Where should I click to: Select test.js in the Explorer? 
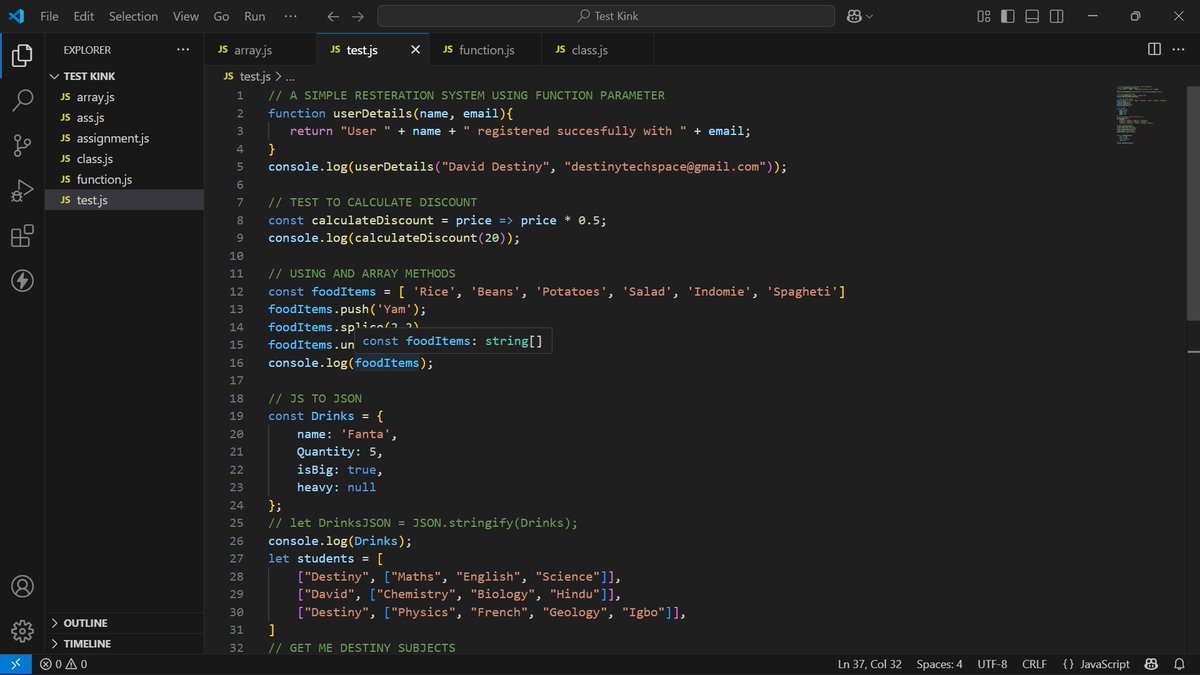tap(123, 200)
